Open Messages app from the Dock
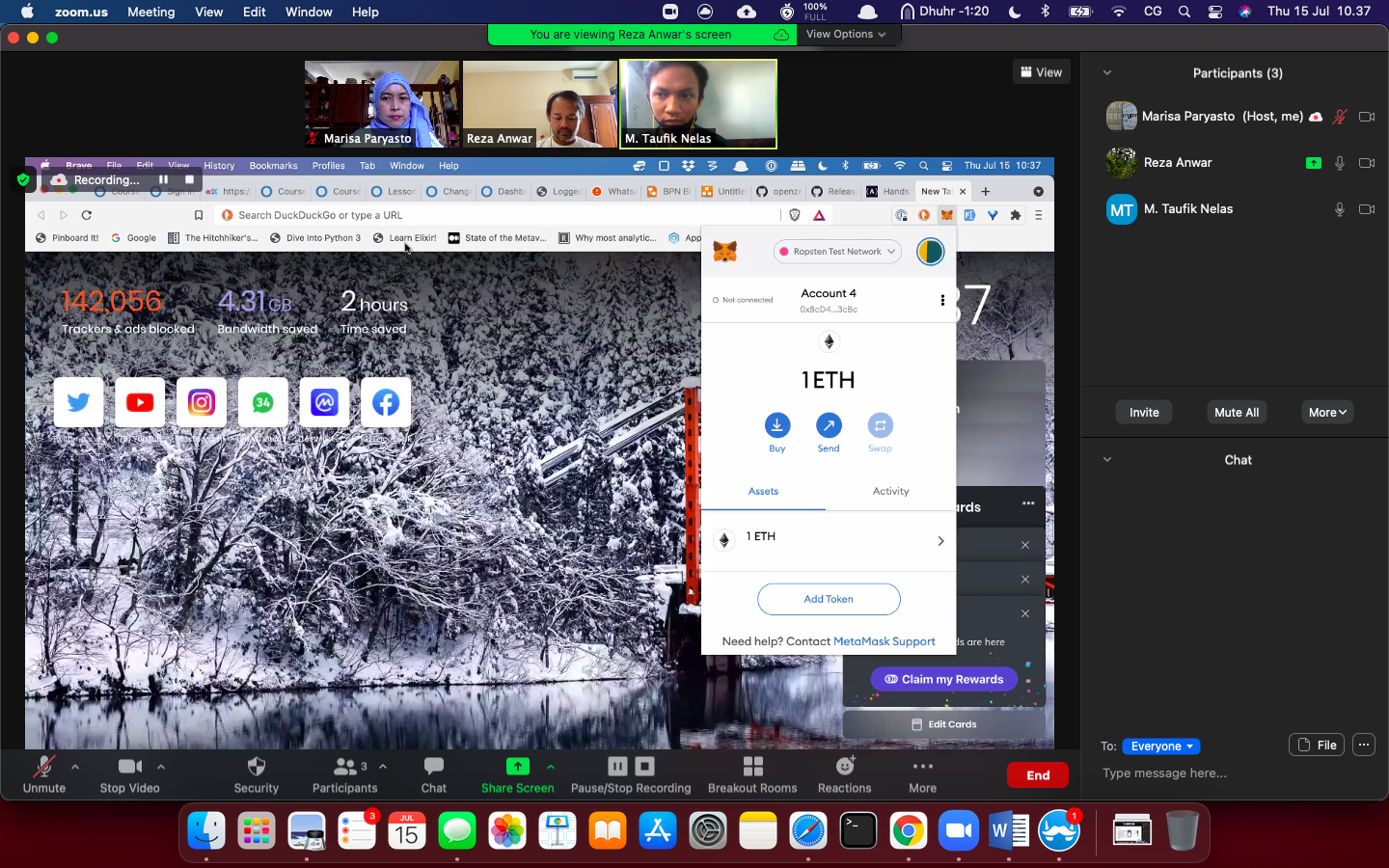Viewport: 1389px width, 868px height. pyautogui.click(x=457, y=830)
